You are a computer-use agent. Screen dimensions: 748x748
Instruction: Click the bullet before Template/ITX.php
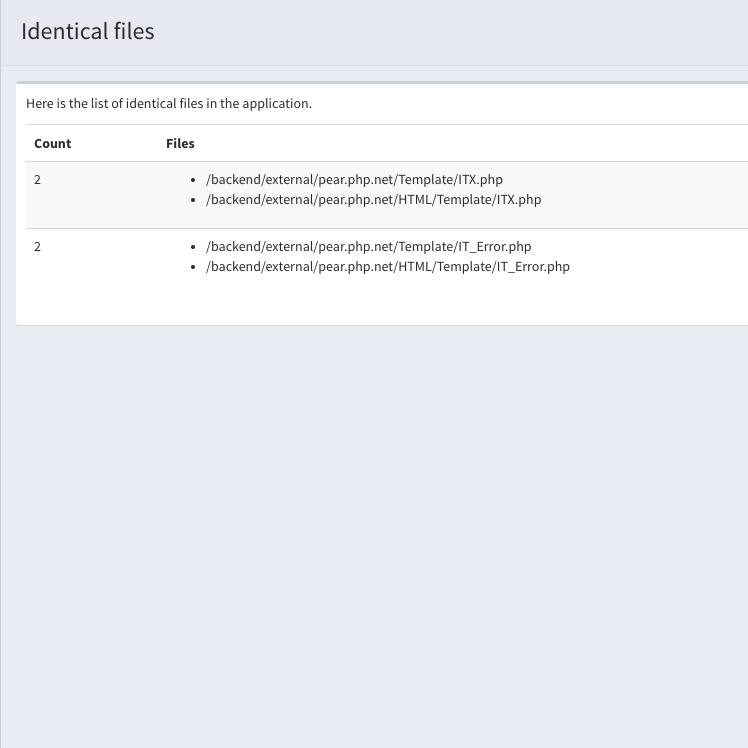[x=193, y=180]
